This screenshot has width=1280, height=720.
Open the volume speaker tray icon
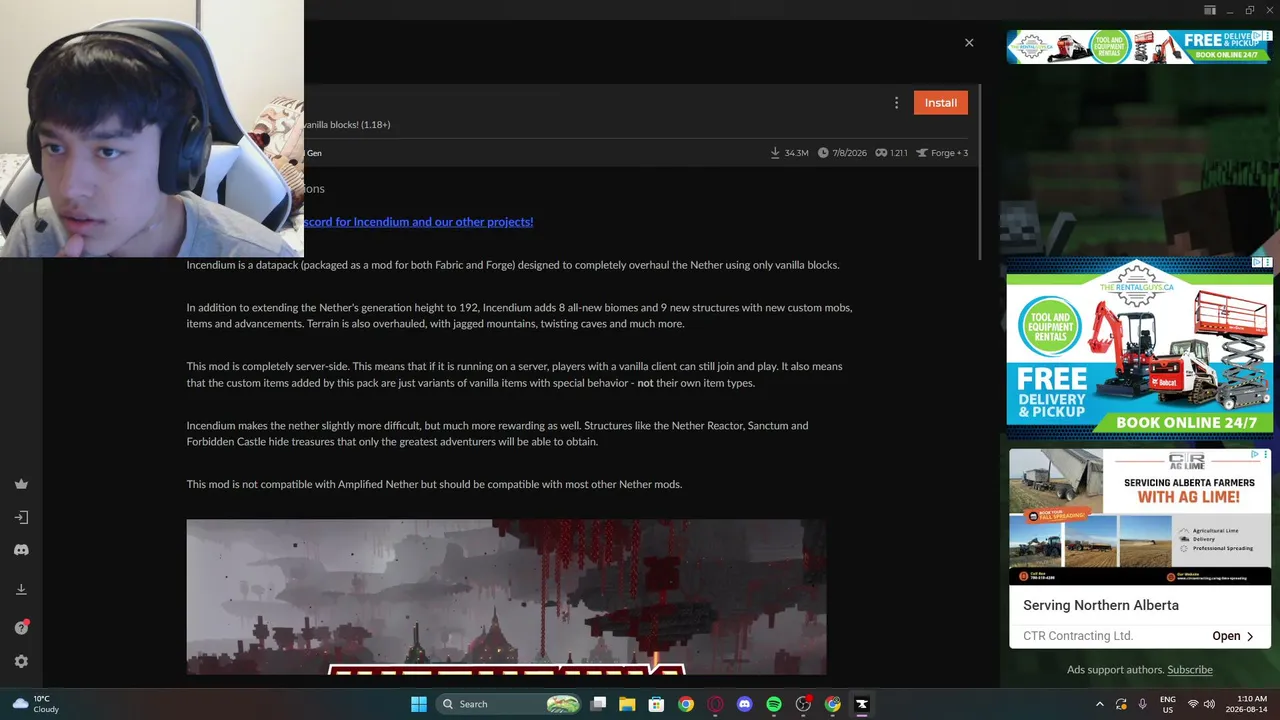click(1210, 704)
